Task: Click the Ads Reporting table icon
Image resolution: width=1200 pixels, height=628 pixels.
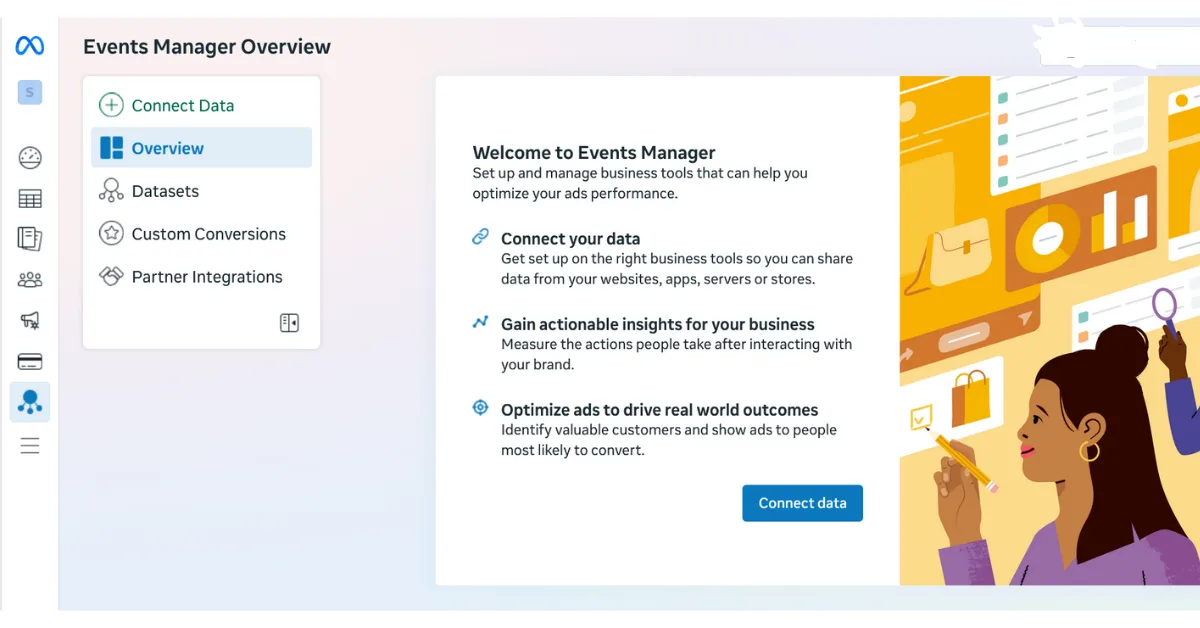Action: (29, 198)
